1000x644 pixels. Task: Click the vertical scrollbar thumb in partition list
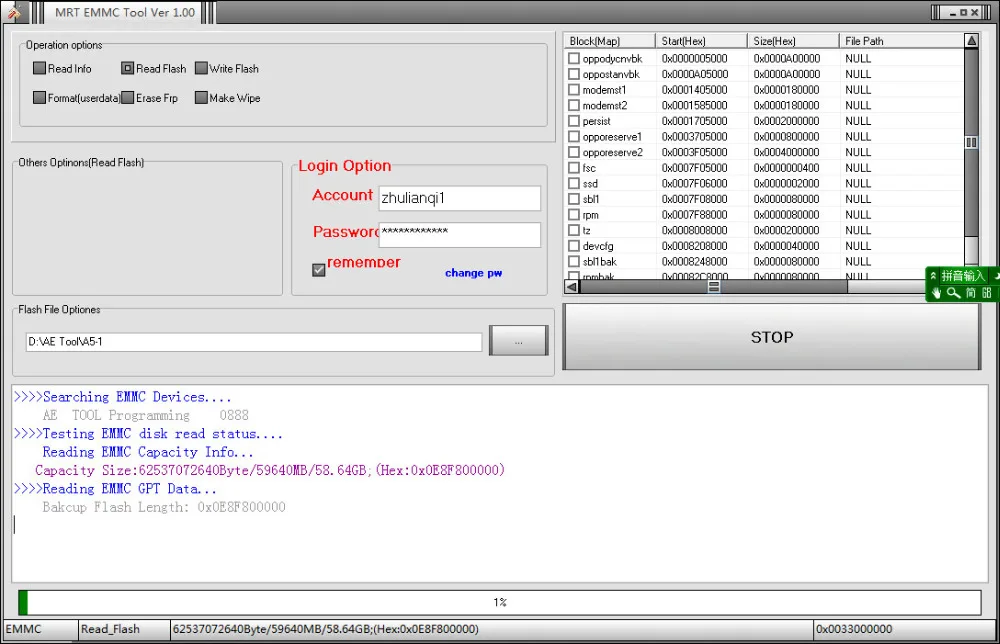(x=971, y=142)
